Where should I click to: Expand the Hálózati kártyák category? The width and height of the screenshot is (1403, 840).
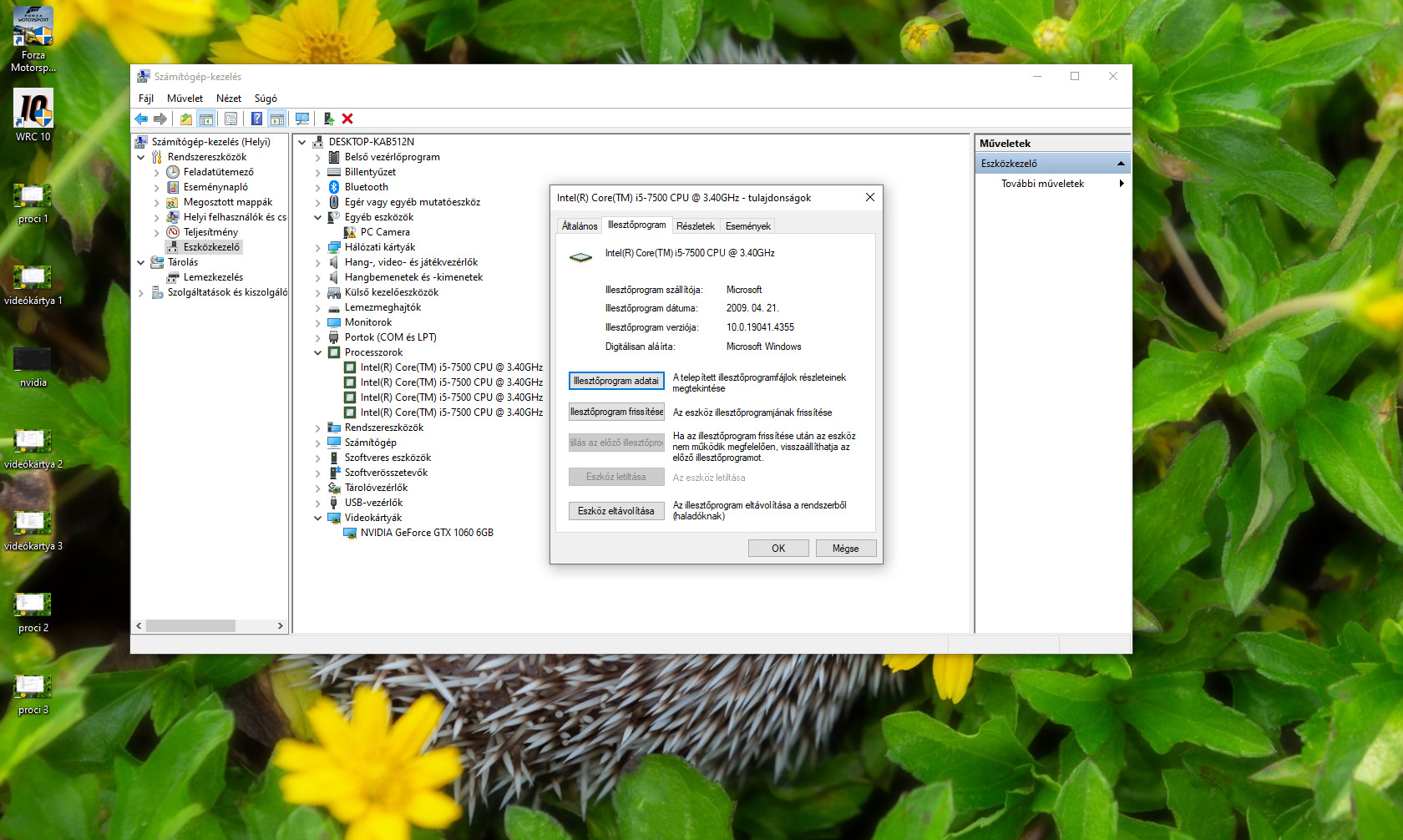318,247
